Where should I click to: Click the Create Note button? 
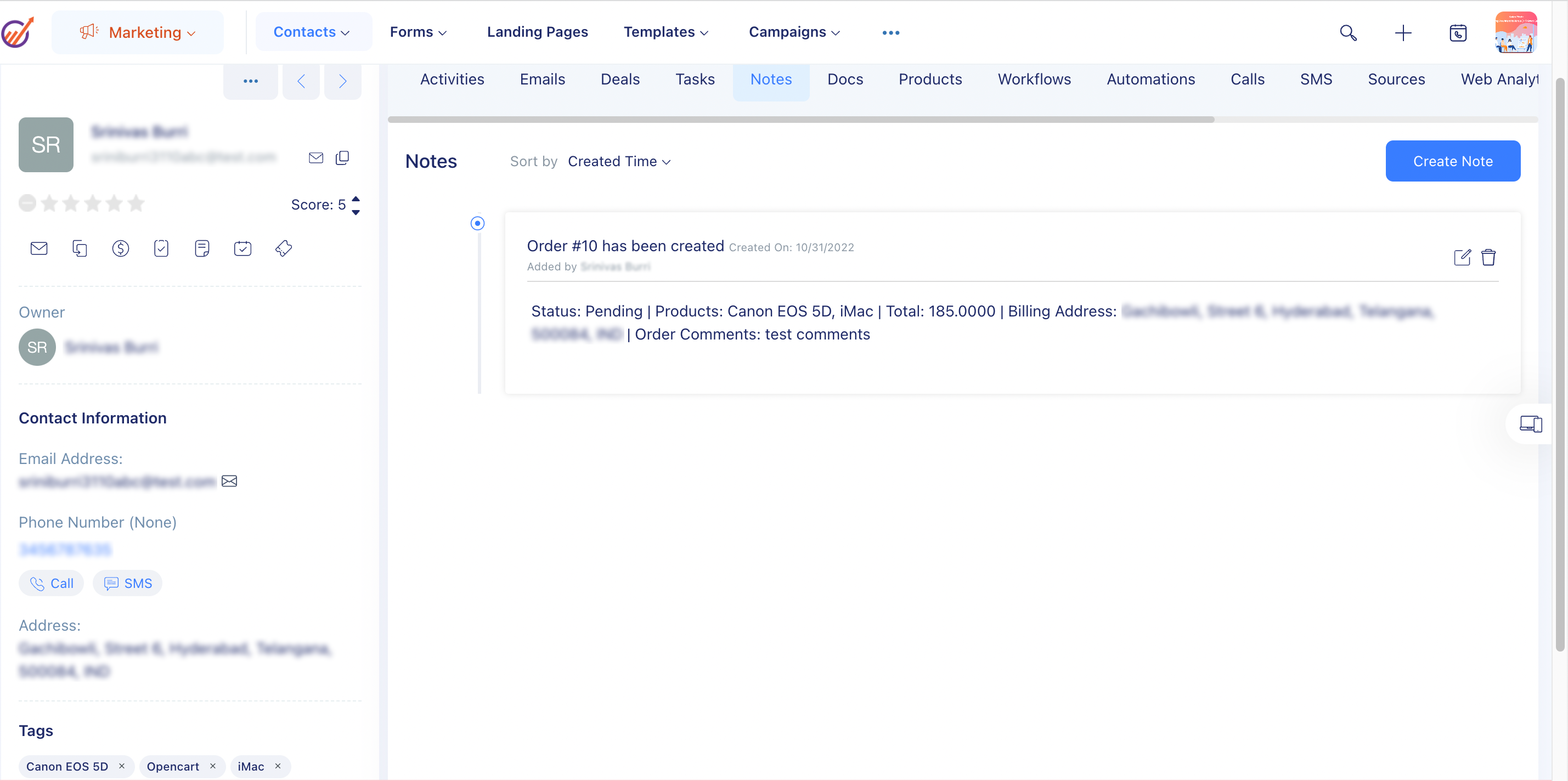tap(1452, 161)
